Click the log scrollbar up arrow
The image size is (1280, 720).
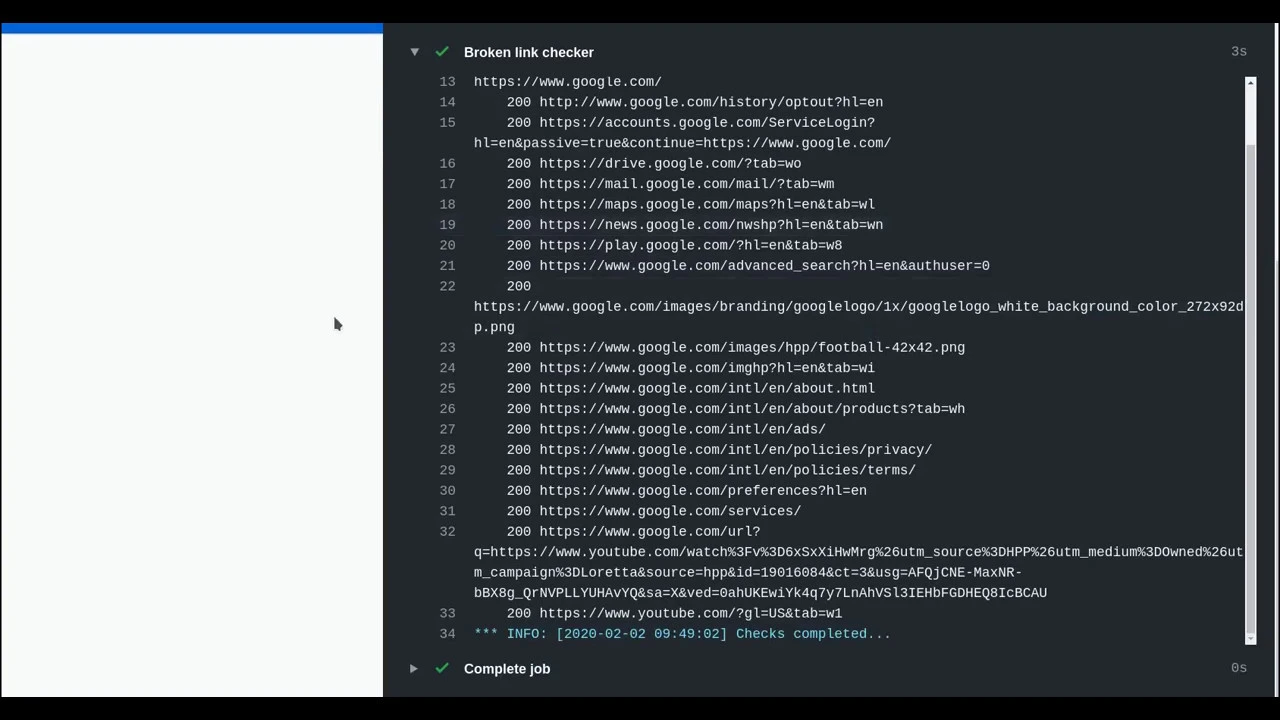tap(1250, 83)
